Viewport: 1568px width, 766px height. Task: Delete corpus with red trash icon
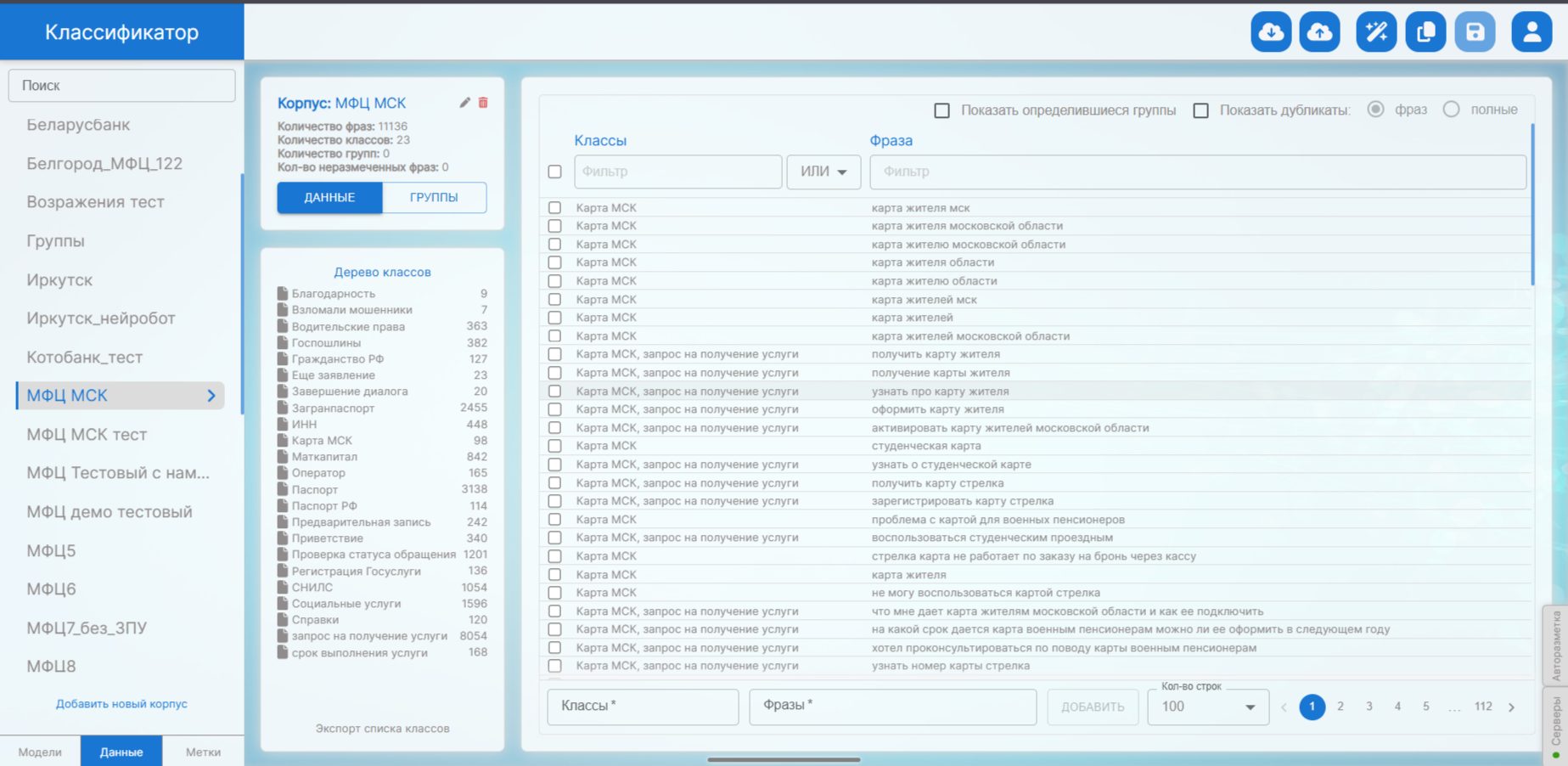(x=483, y=103)
